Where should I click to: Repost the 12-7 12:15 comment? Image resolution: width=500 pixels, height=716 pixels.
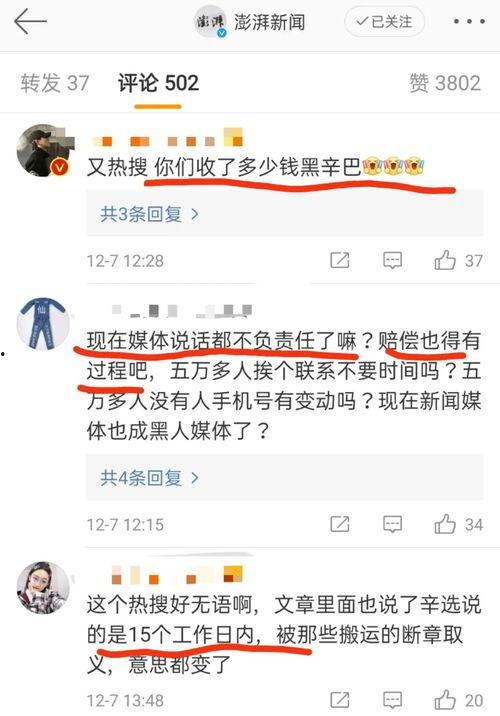click(x=340, y=524)
